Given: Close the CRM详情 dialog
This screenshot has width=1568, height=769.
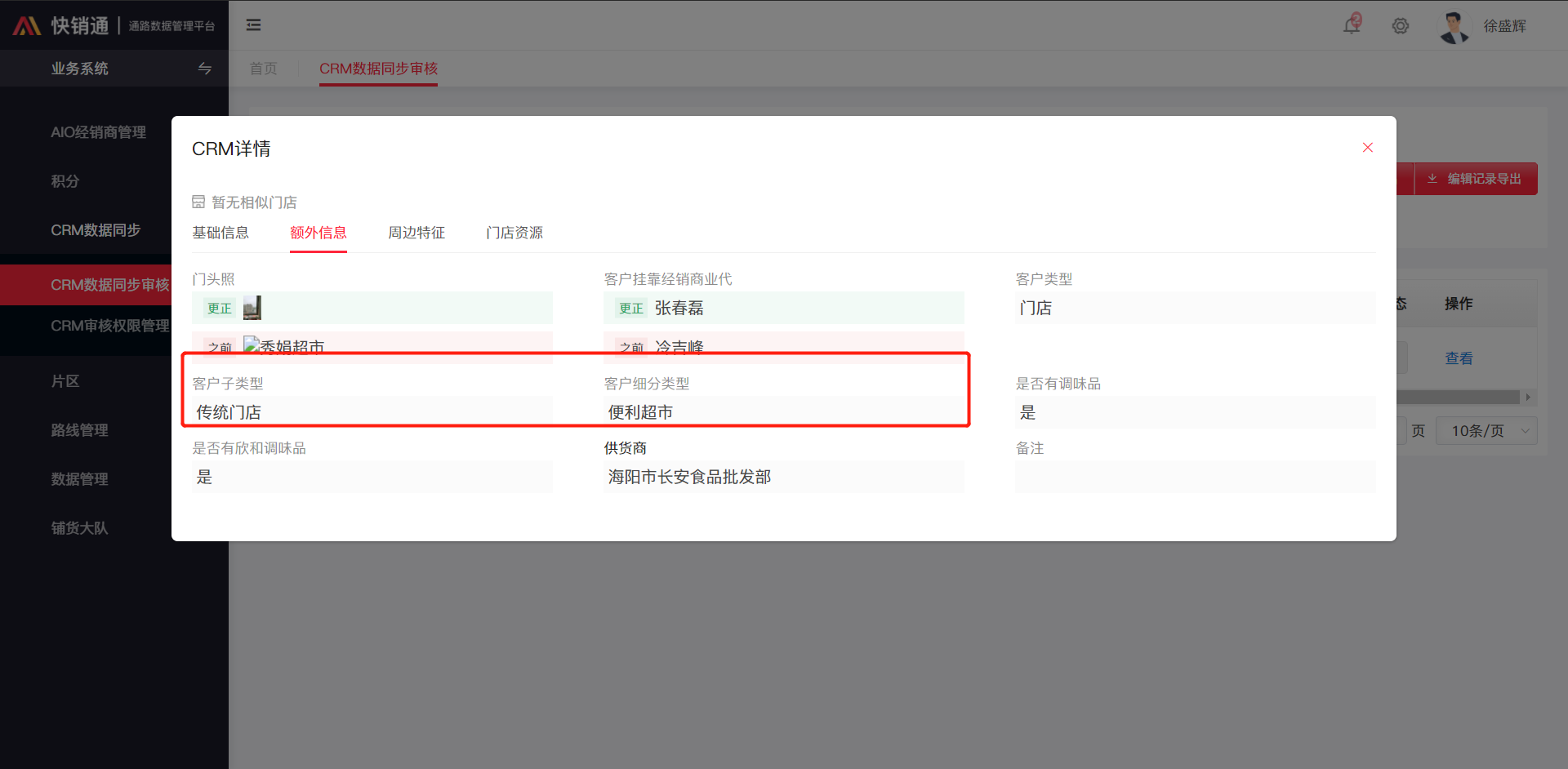Looking at the screenshot, I should [1368, 148].
